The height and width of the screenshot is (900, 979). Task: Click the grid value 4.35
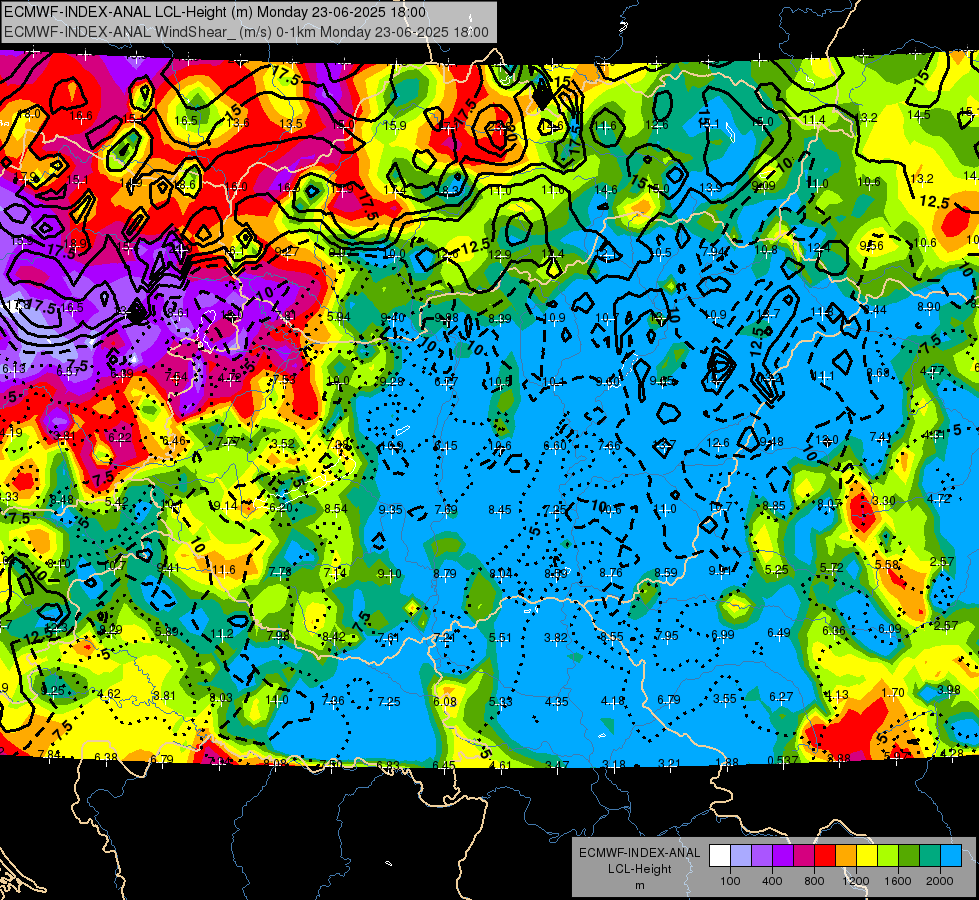point(556,701)
